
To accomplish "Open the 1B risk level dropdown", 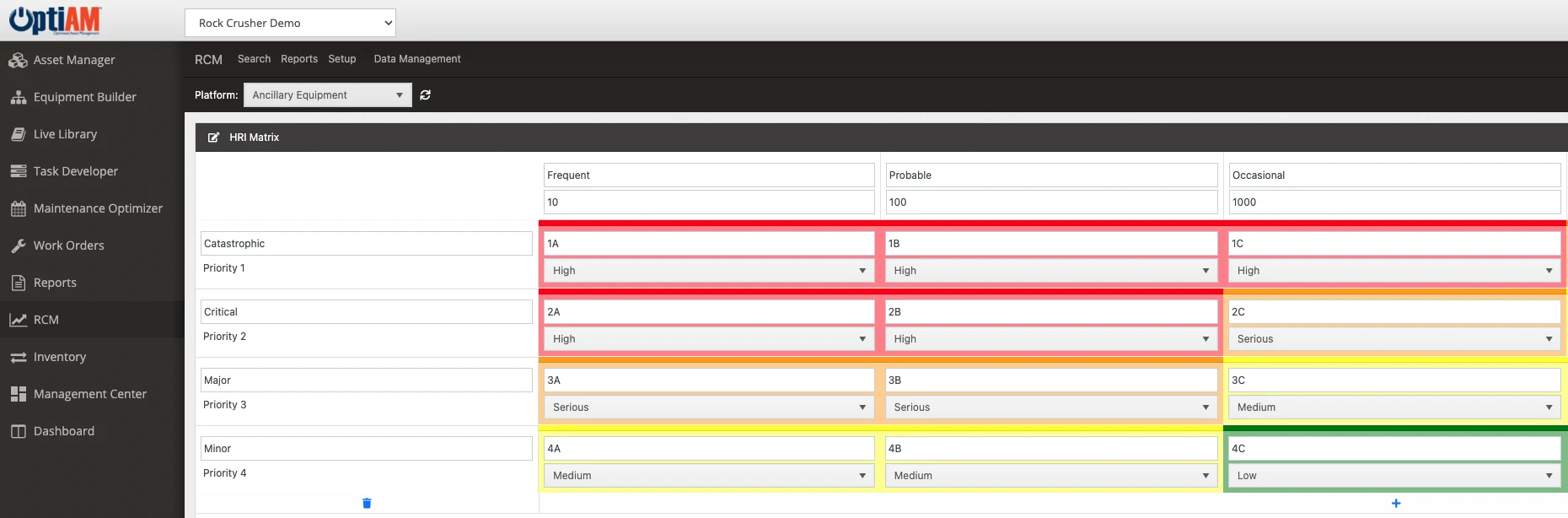I will tap(1051, 271).
